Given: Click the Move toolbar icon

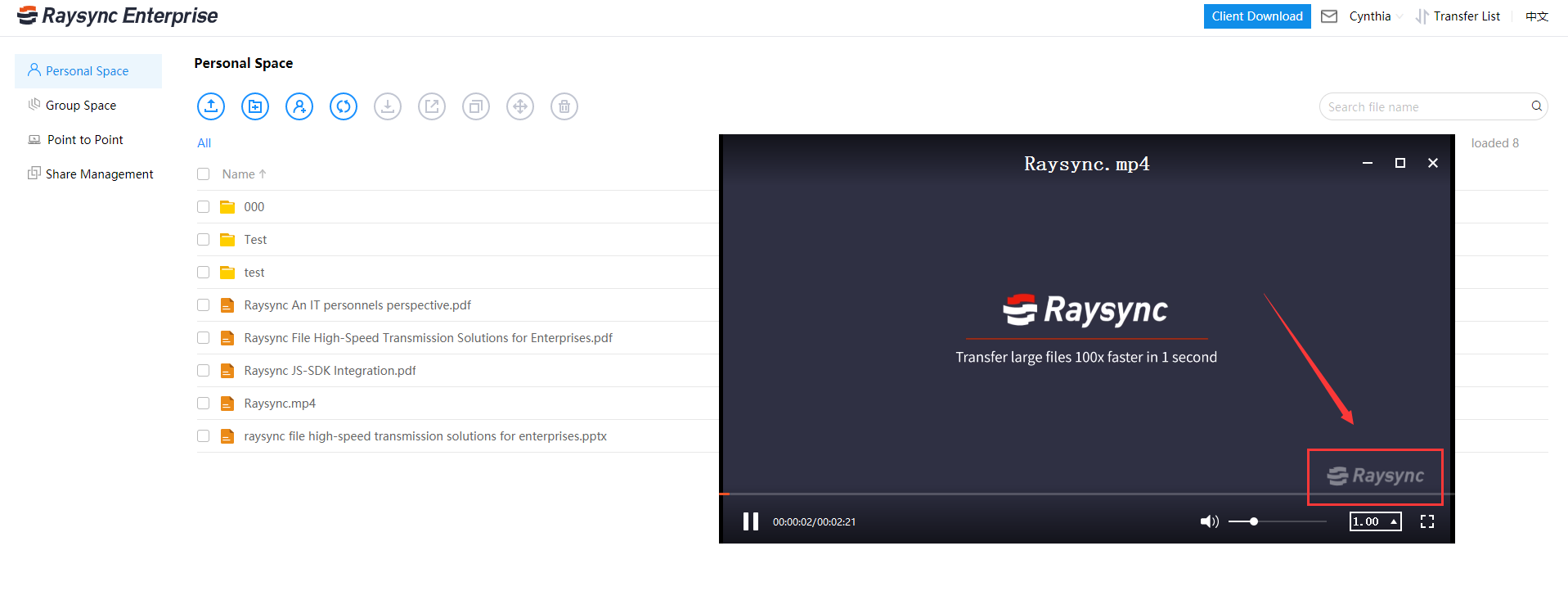Looking at the screenshot, I should [x=520, y=106].
